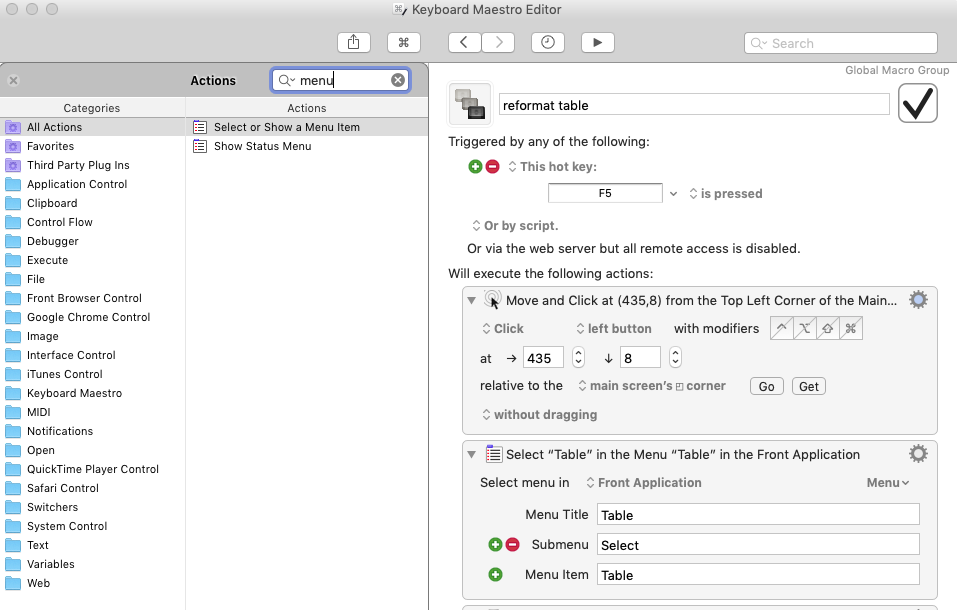
Task: Open the 'is pressed' popup
Action: [x=726, y=194]
